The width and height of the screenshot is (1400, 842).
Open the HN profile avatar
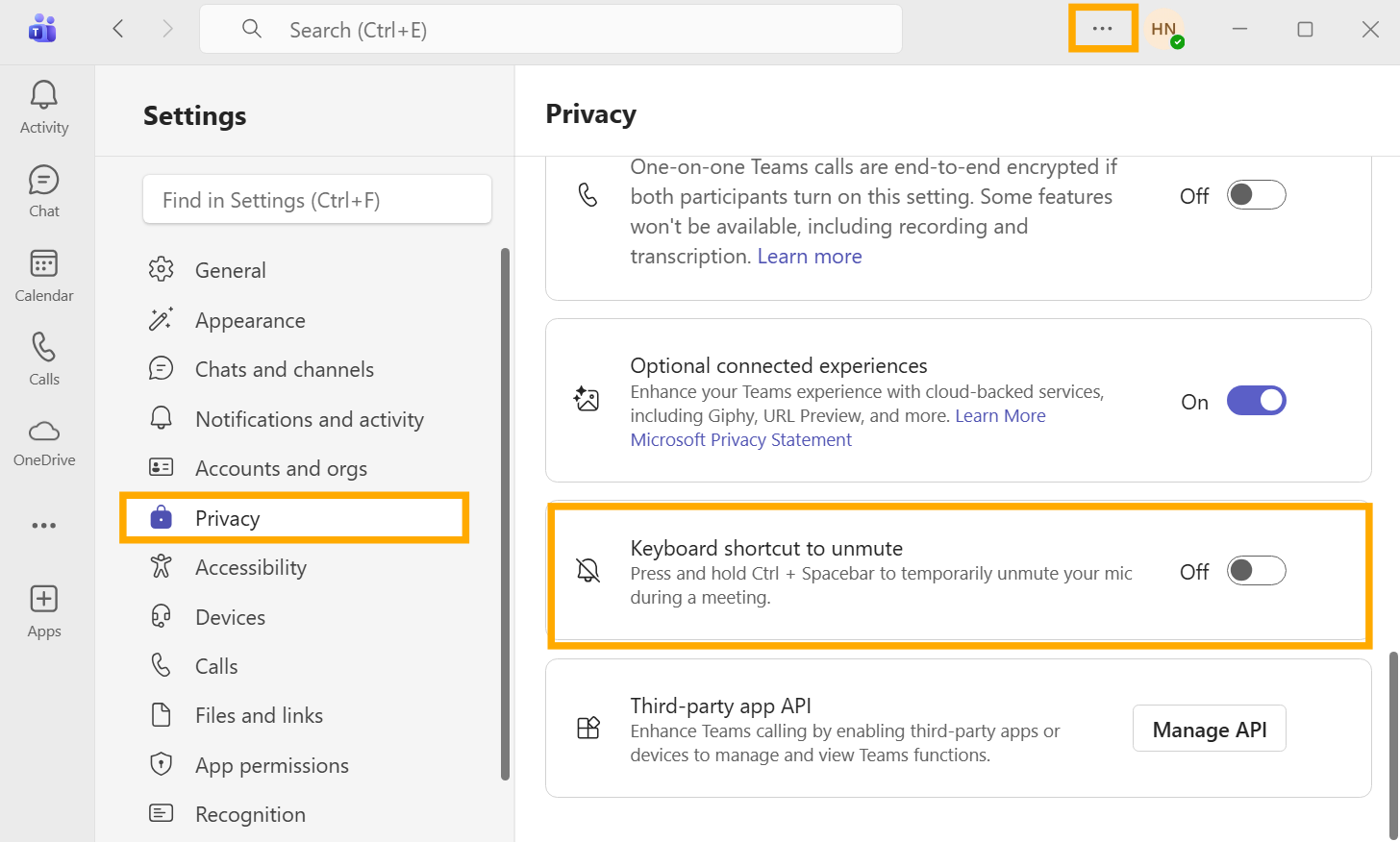click(1163, 29)
